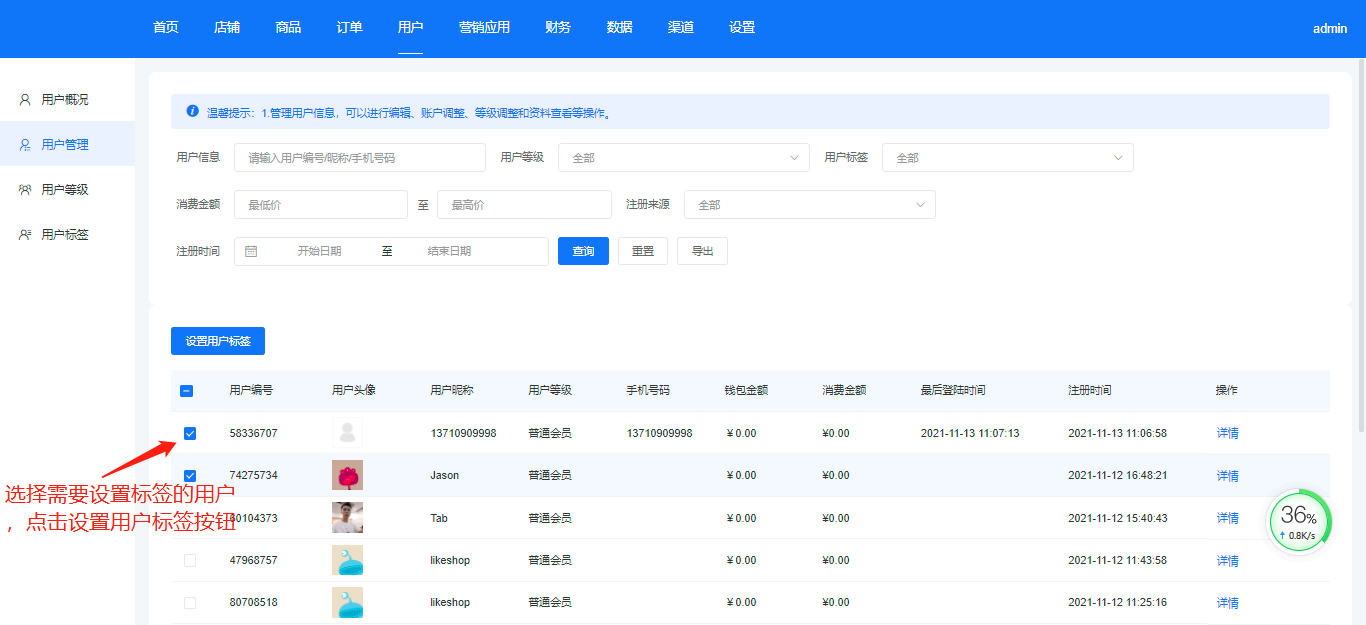Toggle the select-all checkbox in table header
Viewport: 1366px width, 625px height.
(187, 391)
